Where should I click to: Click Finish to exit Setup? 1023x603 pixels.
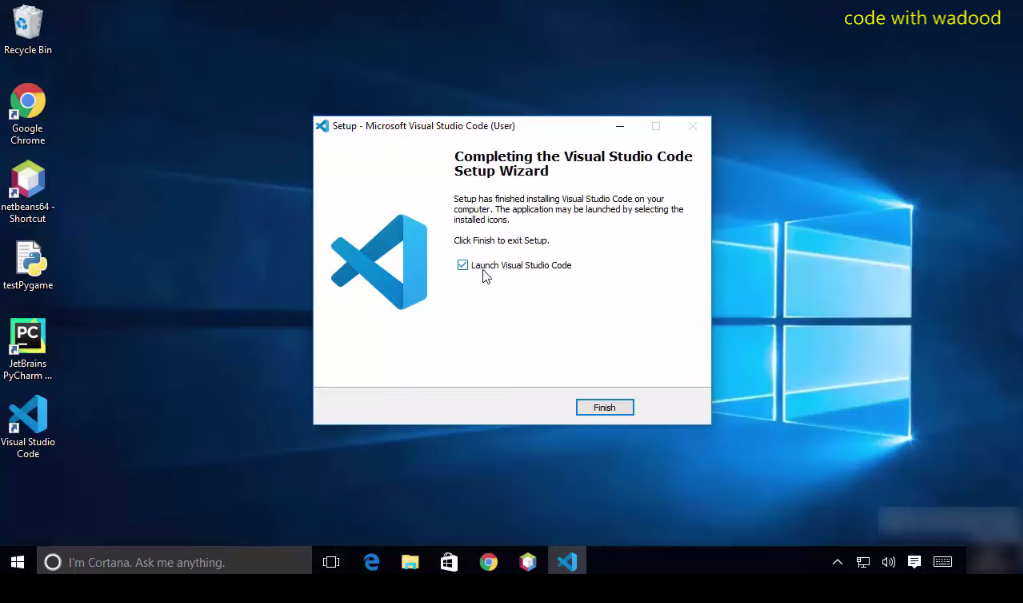tap(605, 407)
